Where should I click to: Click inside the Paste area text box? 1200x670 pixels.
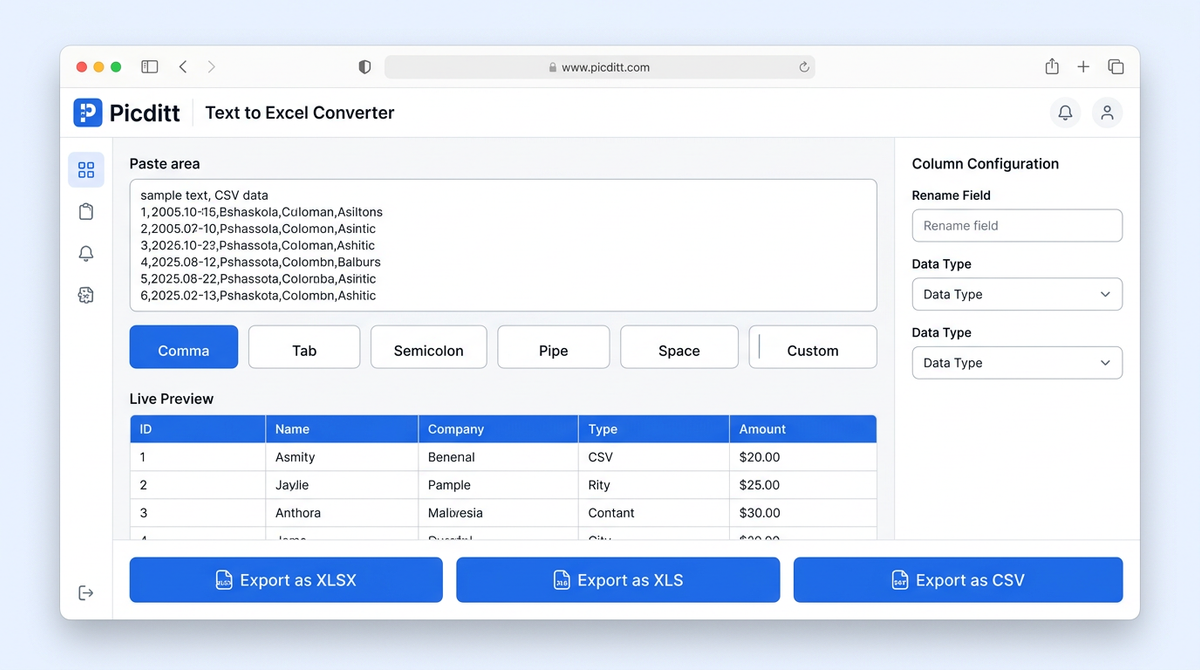[503, 245]
